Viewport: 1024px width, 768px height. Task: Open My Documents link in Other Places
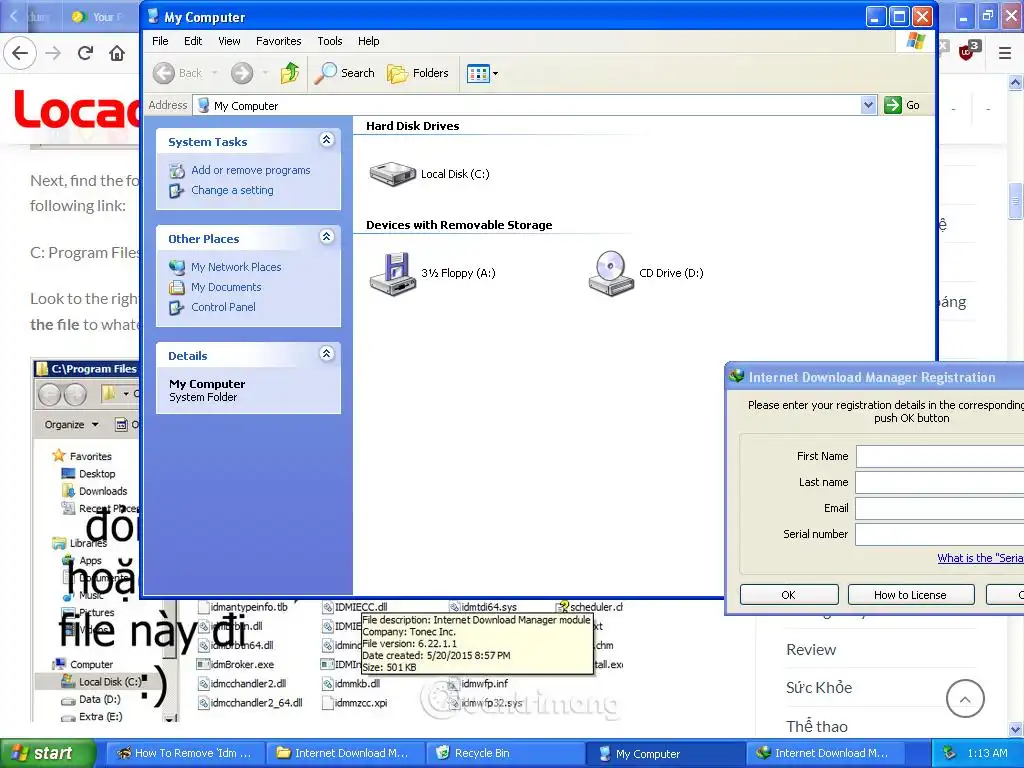coord(226,287)
